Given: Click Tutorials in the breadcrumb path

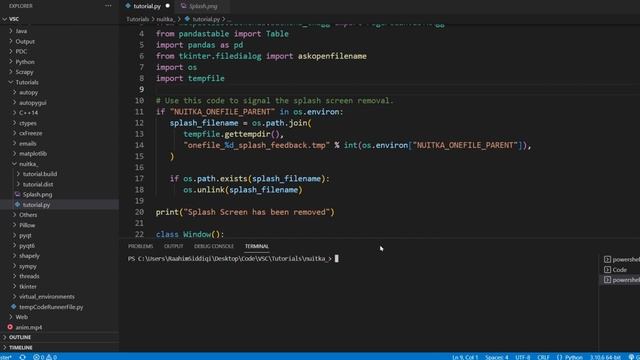Looking at the screenshot, I should click(x=138, y=19).
